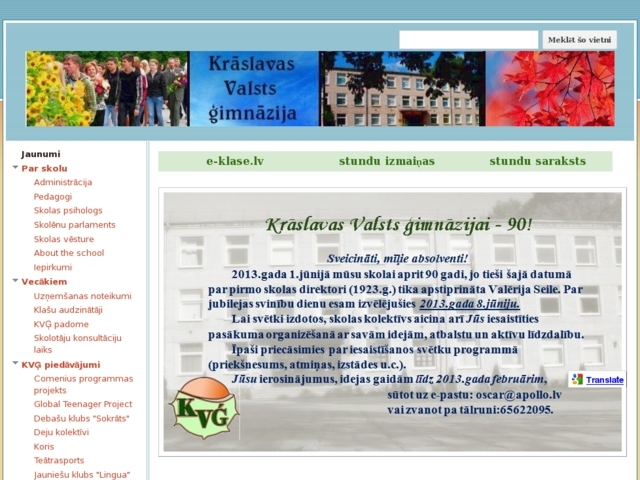Click the 'Sveicināti, mīļie absolventi!' greeting
The height and width of the screenshot is (480, 640).
click(398, 258)
